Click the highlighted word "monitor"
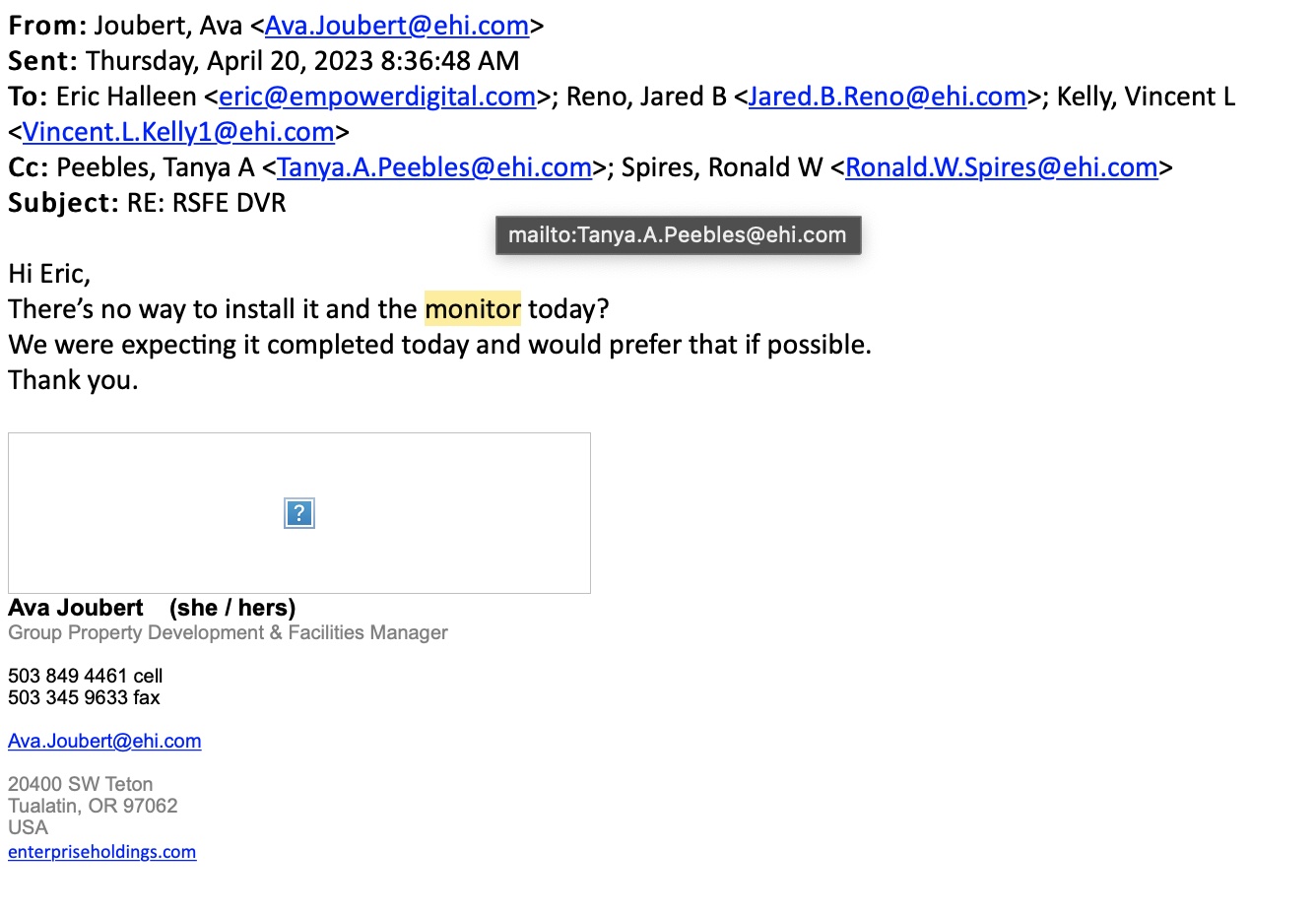The height and width of the screenshot is (914, 1316). [473, 309]
